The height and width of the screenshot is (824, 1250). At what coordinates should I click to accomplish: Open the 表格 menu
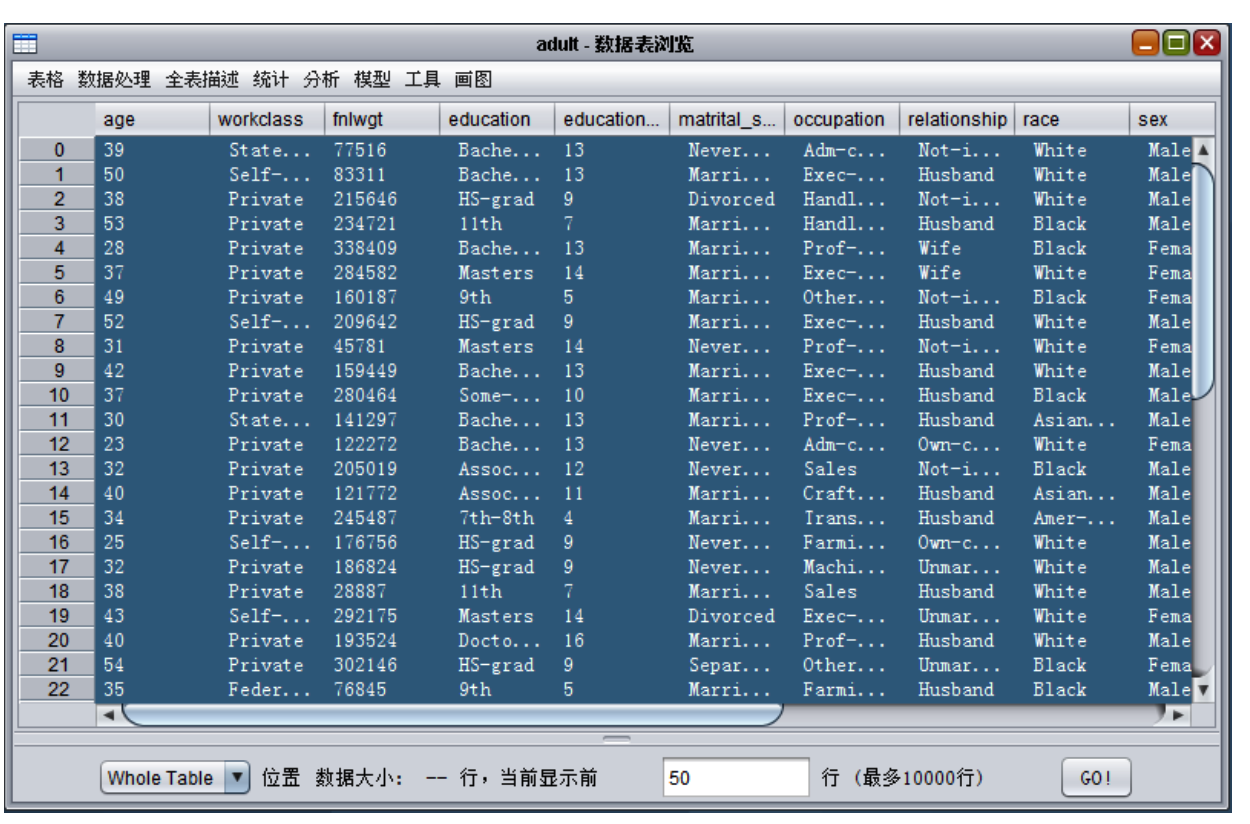pyautogui.click(x=45, y=80)
